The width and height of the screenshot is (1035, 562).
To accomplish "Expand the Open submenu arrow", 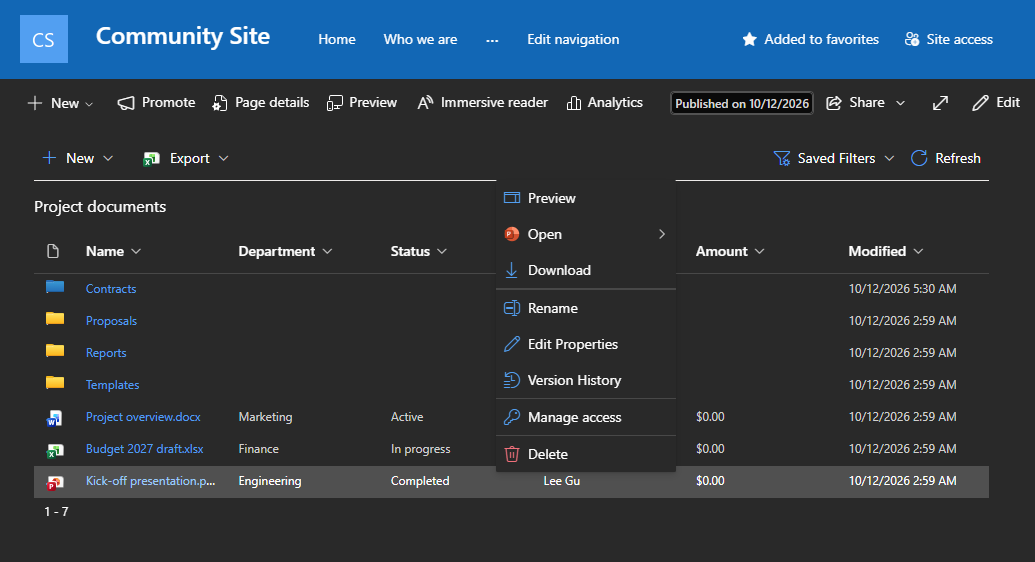I will 661,234.
